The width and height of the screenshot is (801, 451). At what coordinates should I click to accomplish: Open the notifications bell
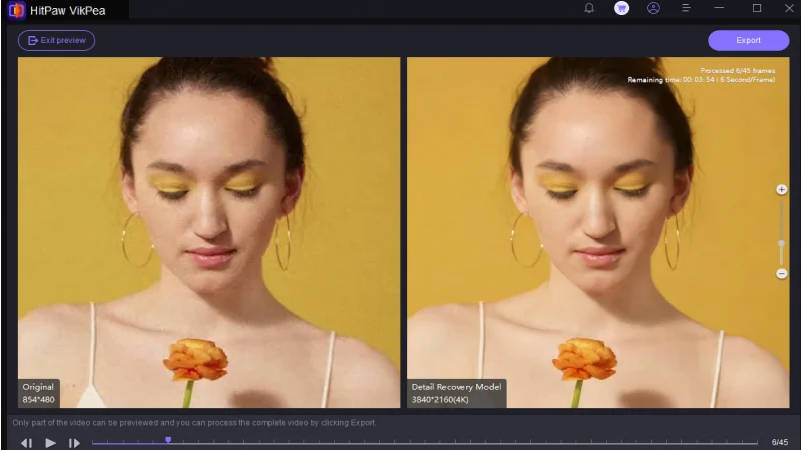tap(589, 8)
